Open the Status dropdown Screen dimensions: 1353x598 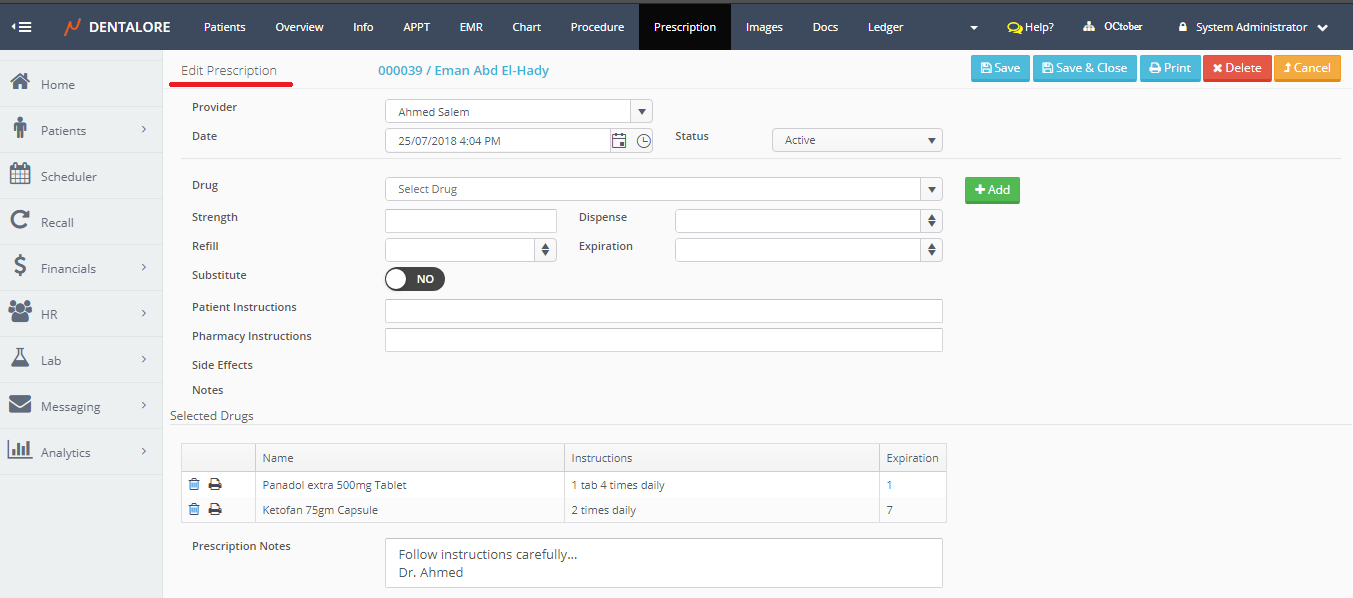(857, 141)
